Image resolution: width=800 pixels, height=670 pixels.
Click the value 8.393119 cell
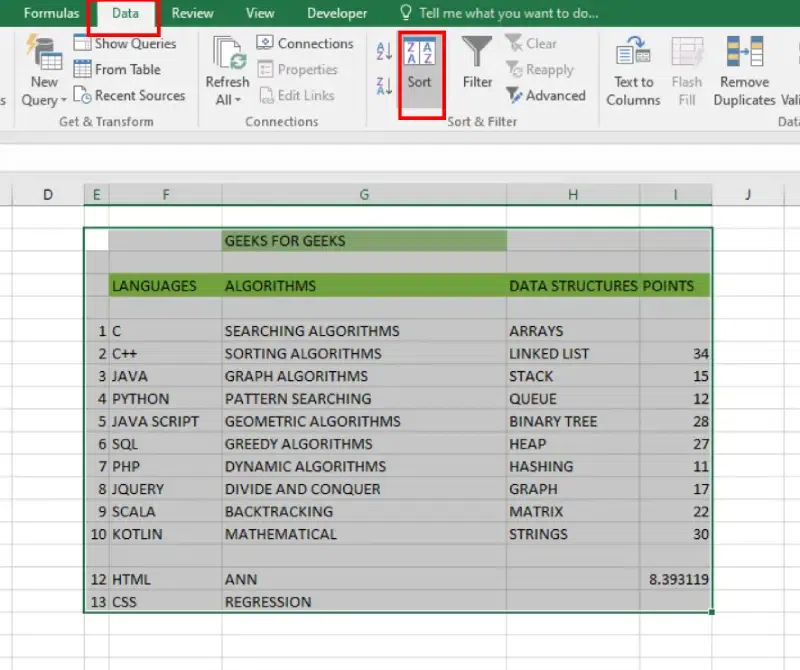tap(676, 579)
